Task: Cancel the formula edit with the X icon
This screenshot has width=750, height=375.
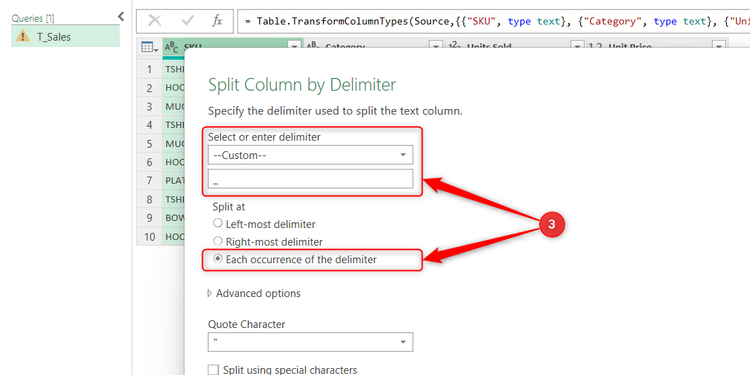Action: click(x=154, y=21)
